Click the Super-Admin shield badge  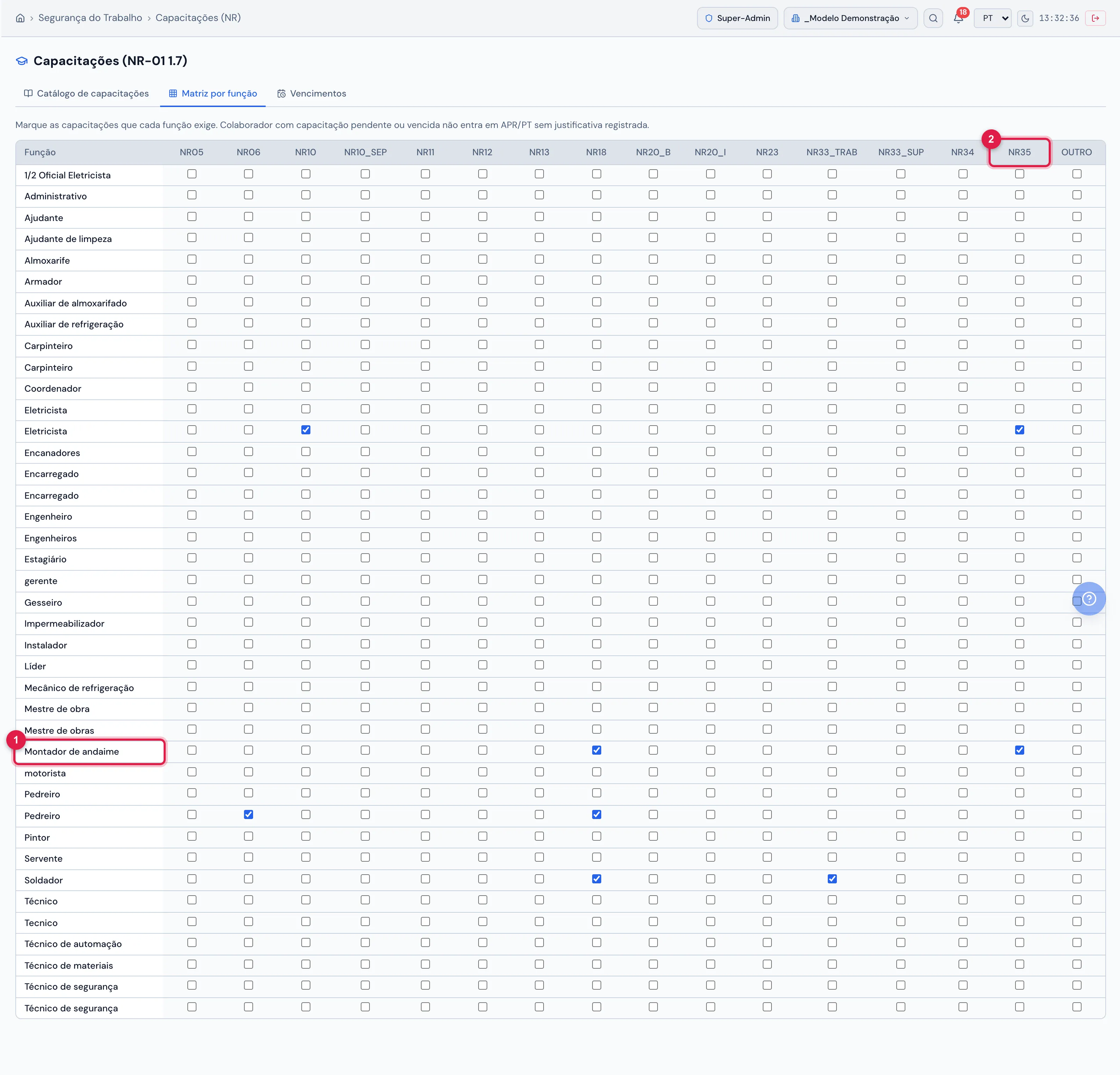(737, 18)
